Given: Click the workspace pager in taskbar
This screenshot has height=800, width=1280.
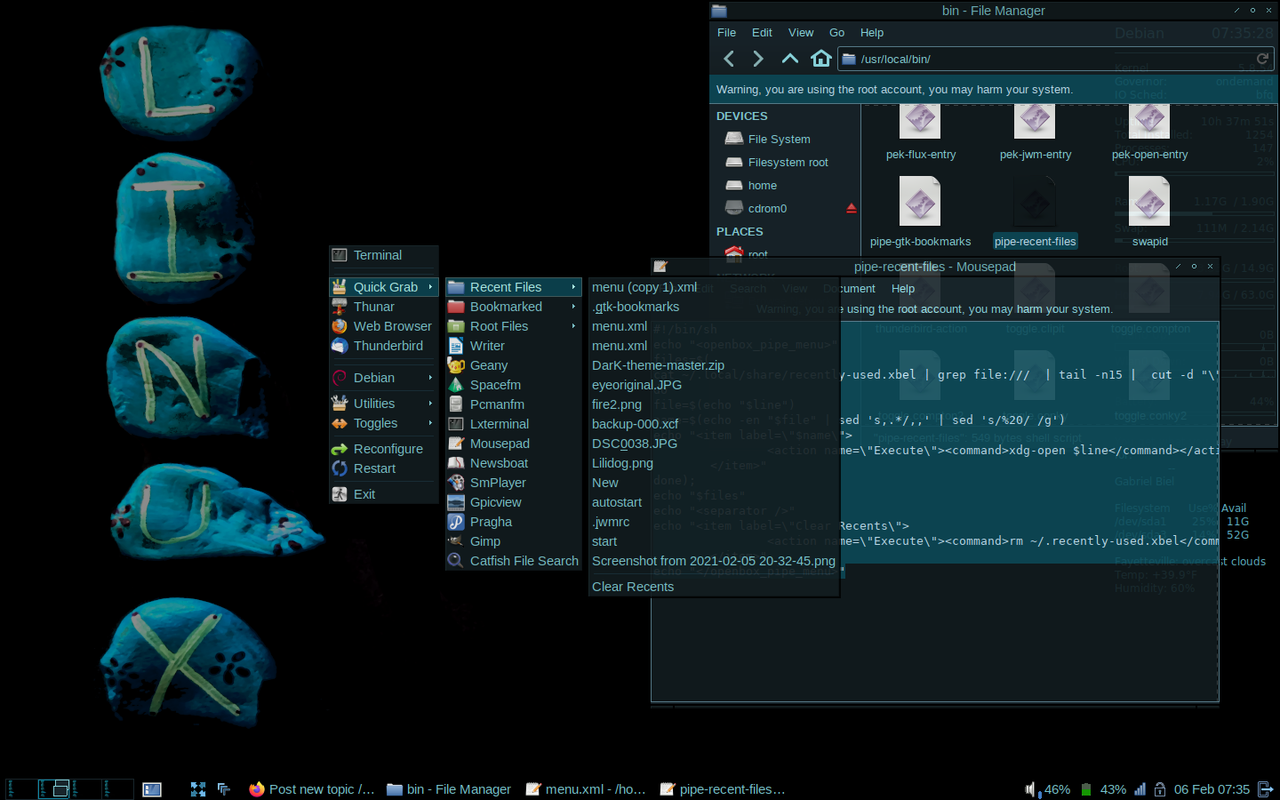Looking at the screenshot, I should [x=70, y=789].
